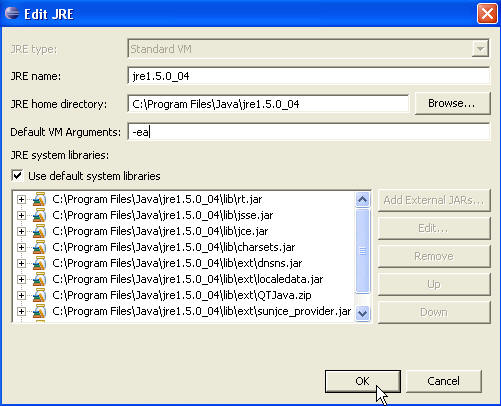Click scrollbar up arrow in library list
501x406 pixels.
(x=362, y=200)
